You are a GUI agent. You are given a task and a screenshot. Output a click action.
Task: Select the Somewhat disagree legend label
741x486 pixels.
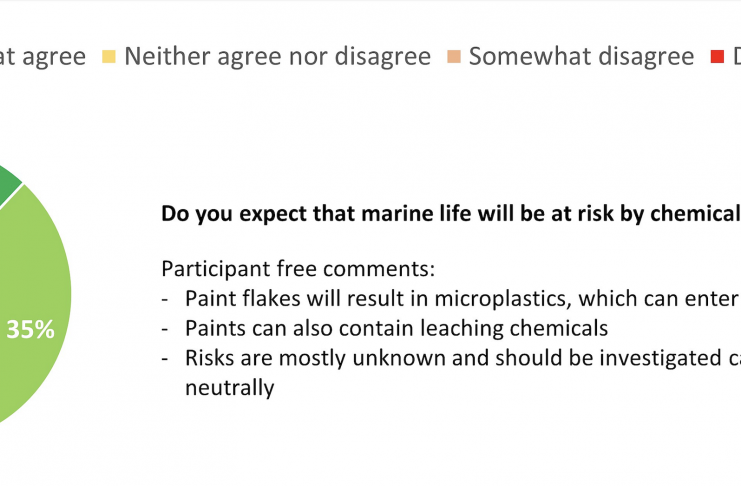coord(581,56)
